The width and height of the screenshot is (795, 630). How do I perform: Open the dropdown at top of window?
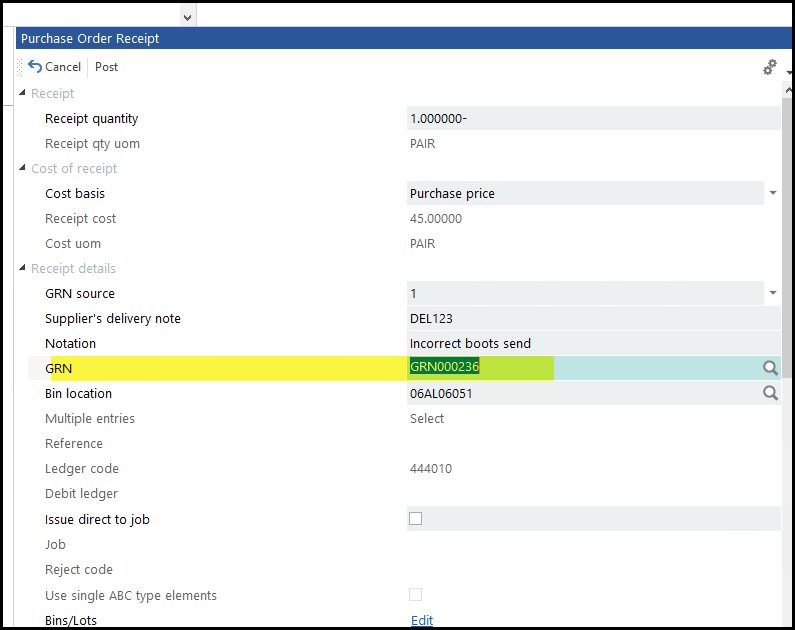(187, 16)
